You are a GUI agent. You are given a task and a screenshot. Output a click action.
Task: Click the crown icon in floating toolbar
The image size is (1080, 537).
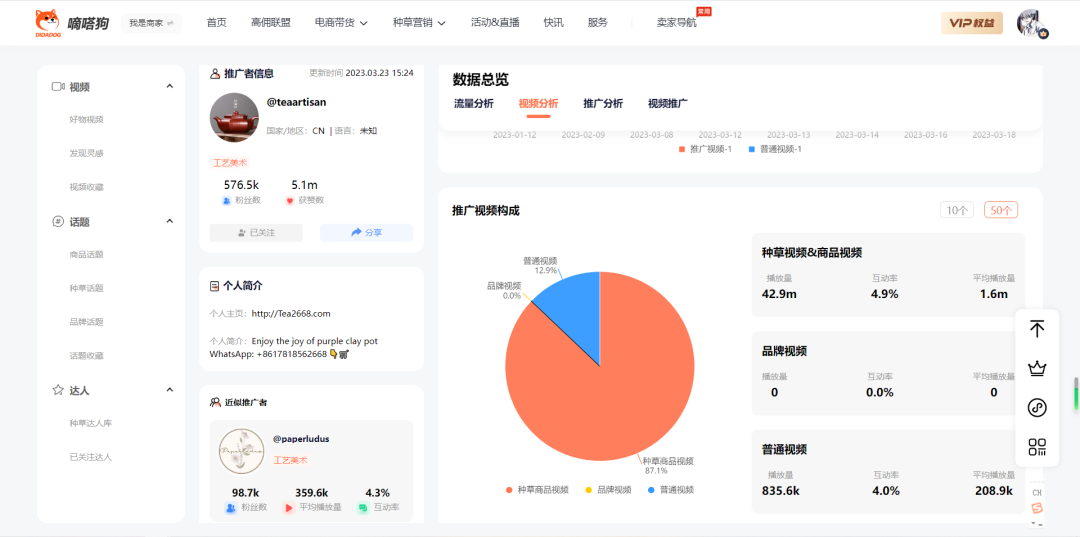tap(1037, 368)
